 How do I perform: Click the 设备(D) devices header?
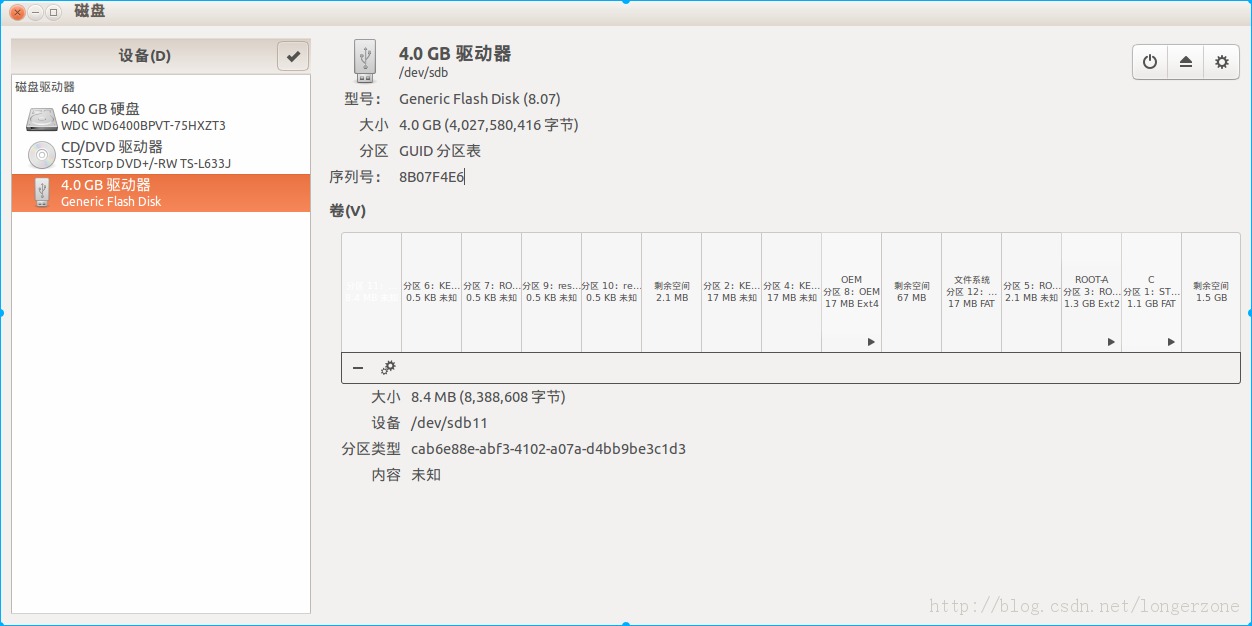click(x=144, y=56)
